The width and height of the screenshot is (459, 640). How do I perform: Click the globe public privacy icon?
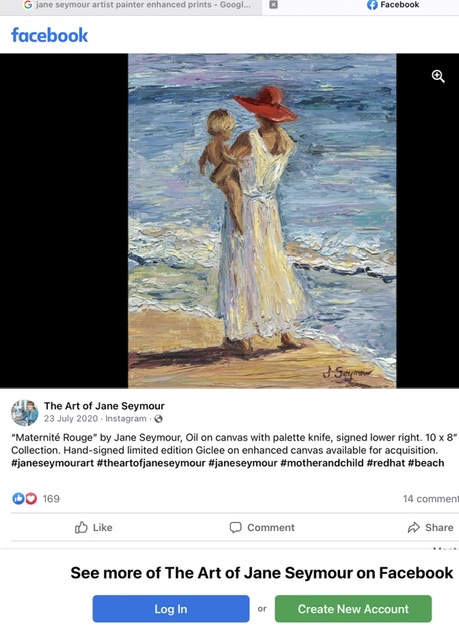tap(159, 419)
